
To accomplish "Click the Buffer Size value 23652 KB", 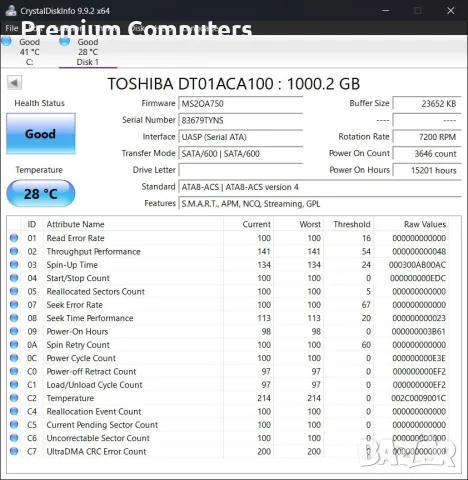I will click(427, 104).
